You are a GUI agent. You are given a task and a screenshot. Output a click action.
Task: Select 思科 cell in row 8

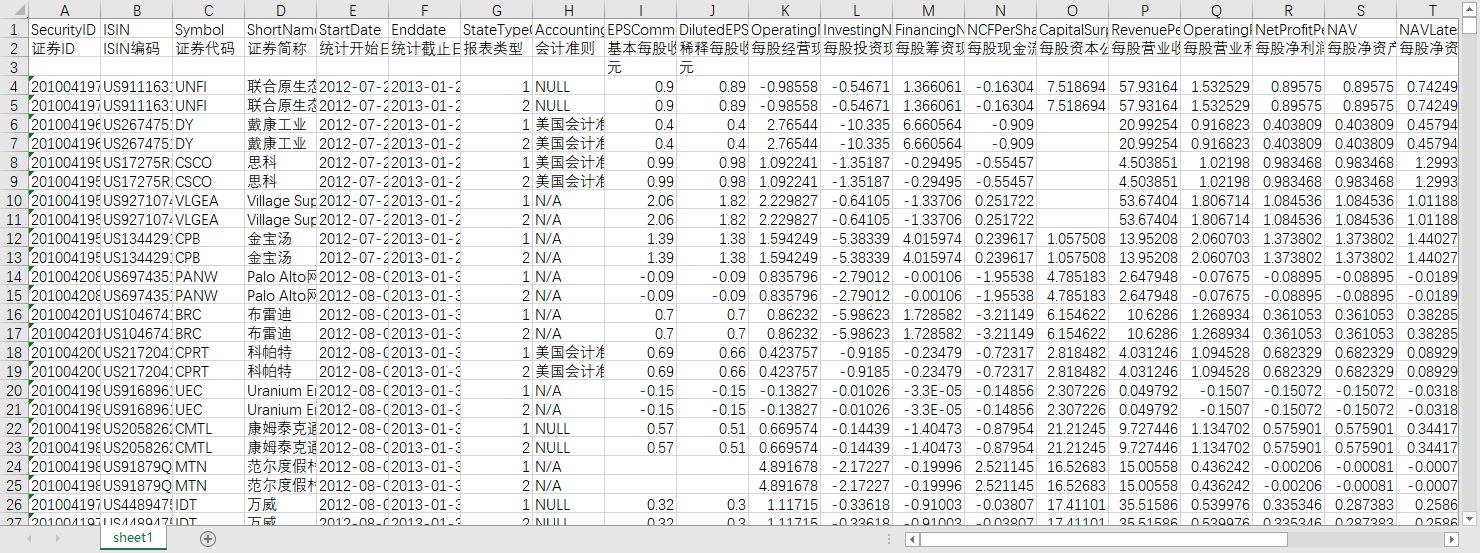pos(280,162)
